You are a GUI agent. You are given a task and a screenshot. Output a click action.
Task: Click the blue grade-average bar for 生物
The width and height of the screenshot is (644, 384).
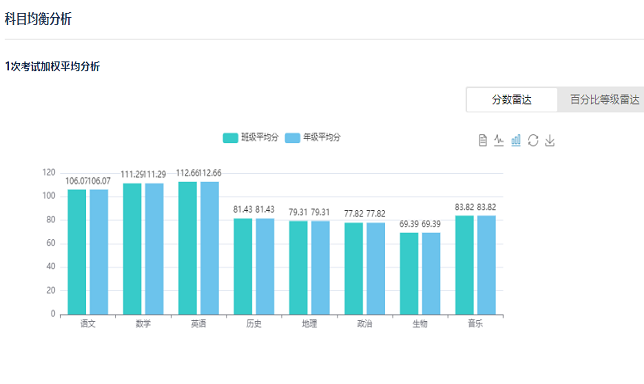point(431,274)
